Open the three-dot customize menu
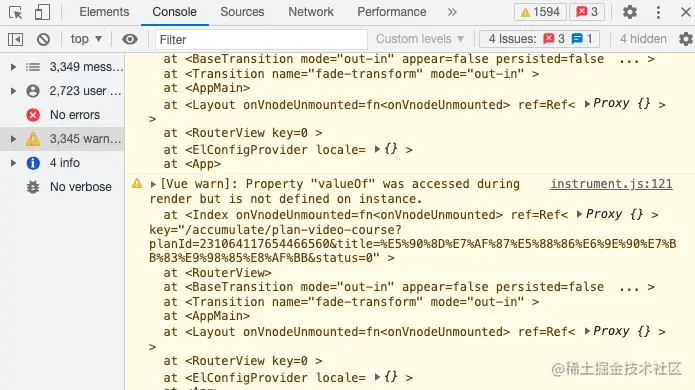 click(x=658, y=12)
